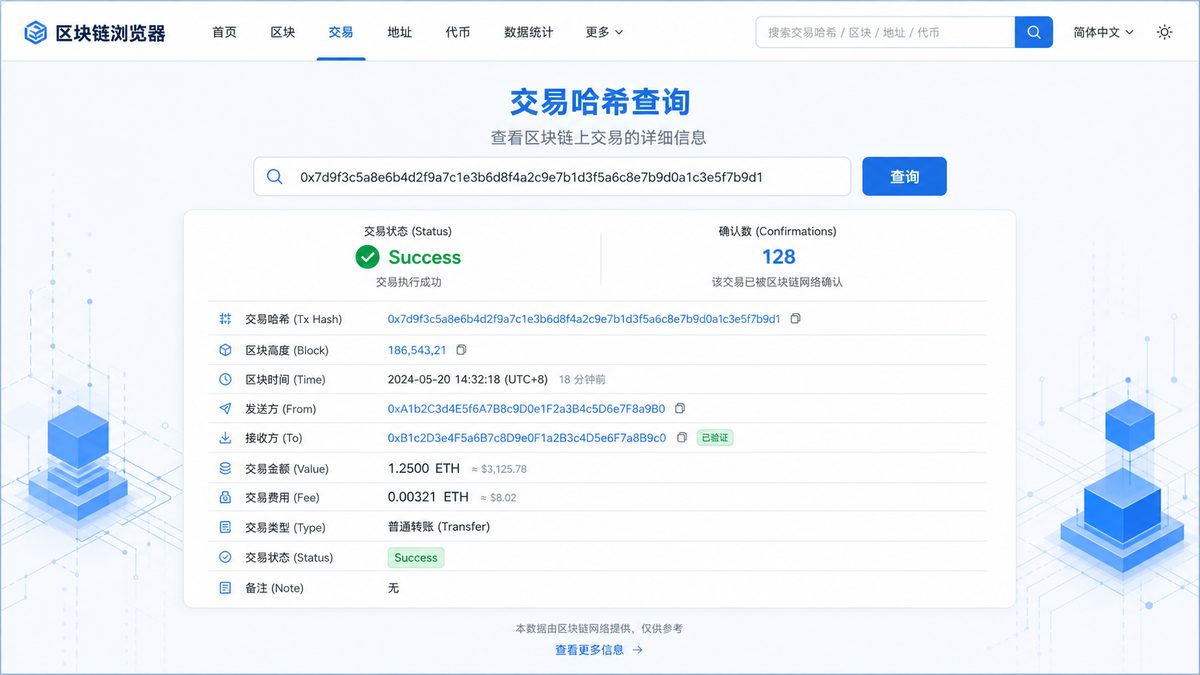The width and height of the screenshot is (1200, 675).
Task: Focus the header search field for 交易哈希
Action: click(885, 32)
